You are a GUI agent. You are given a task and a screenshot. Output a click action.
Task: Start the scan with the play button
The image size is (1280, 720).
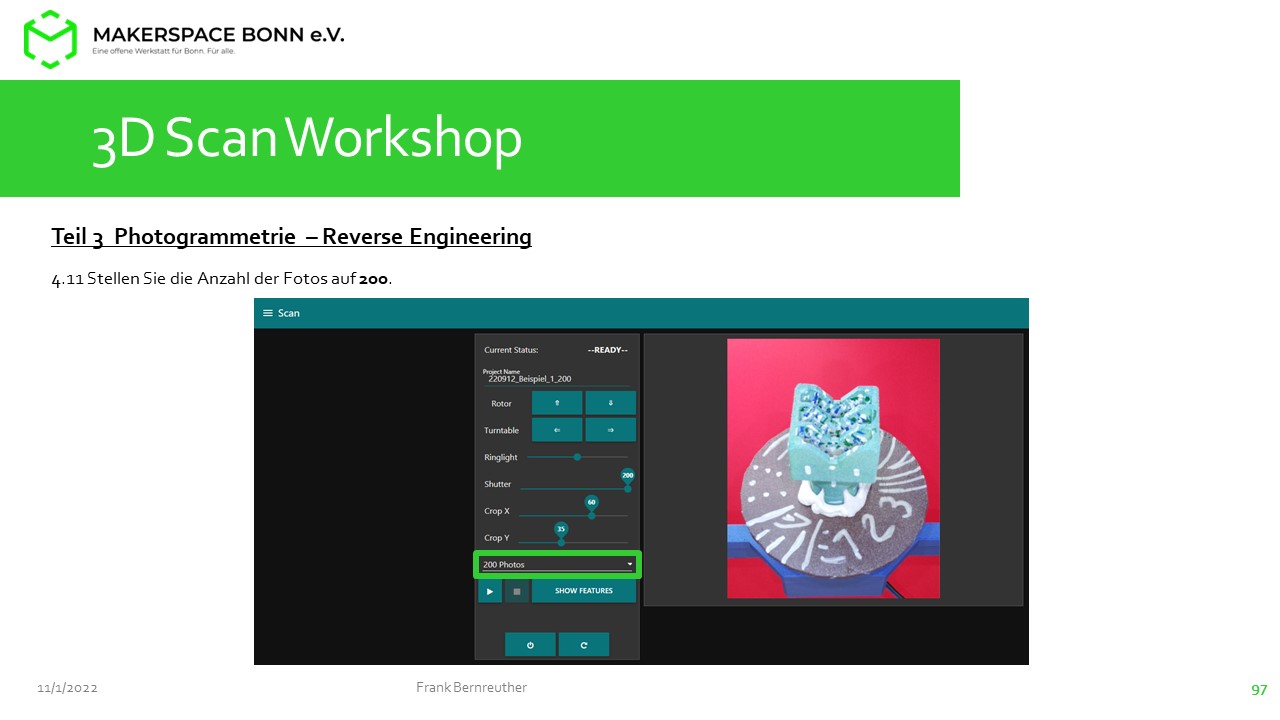point(490,591)
